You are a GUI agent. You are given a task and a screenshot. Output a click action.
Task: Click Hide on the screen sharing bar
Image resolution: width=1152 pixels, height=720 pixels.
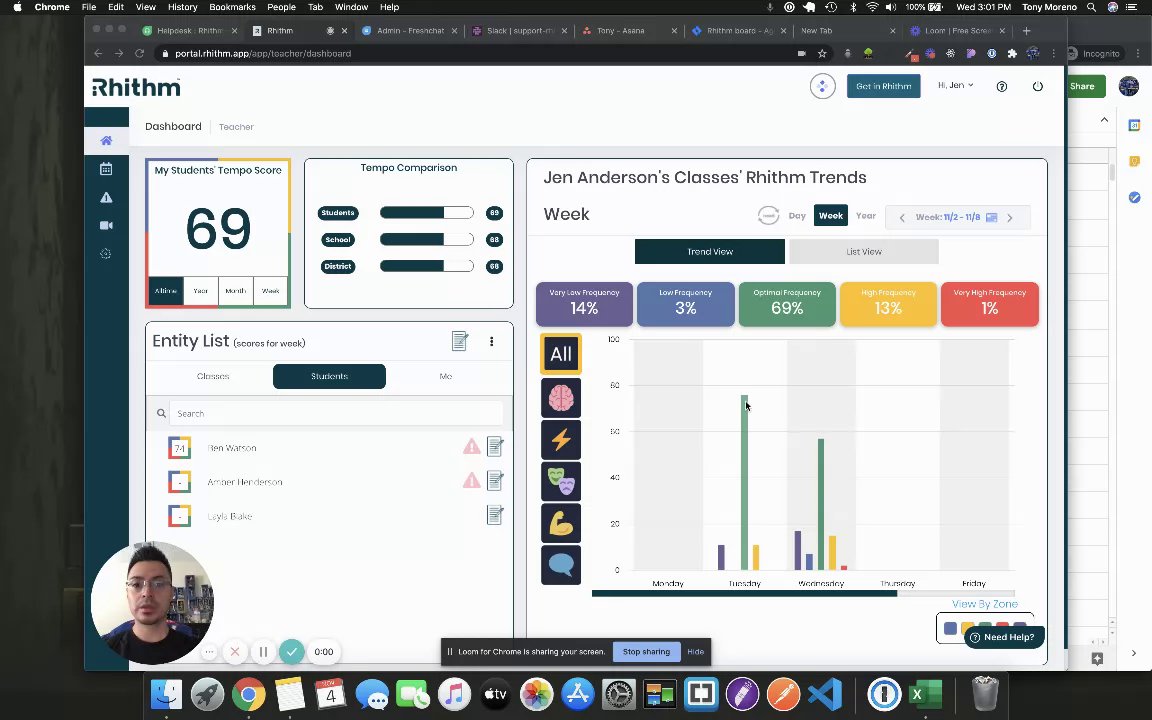(x=695, y=652)
